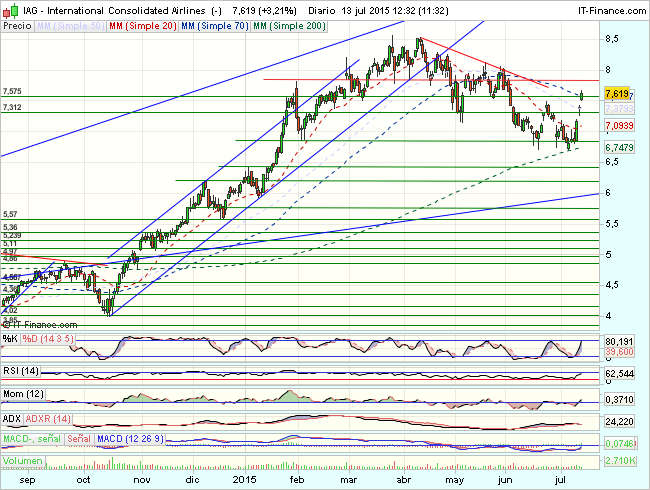
Task: Click the candlestick chart icon beside IAG title
Action: click(8, 9)
